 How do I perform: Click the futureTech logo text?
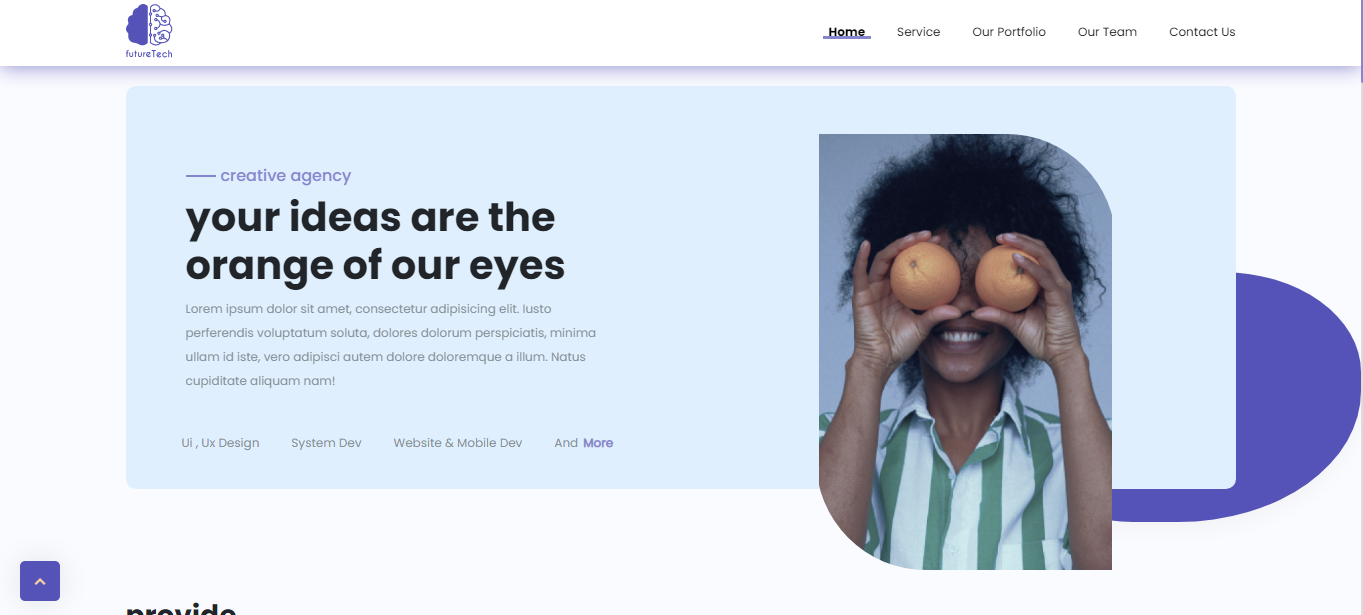tap(149, 54)
